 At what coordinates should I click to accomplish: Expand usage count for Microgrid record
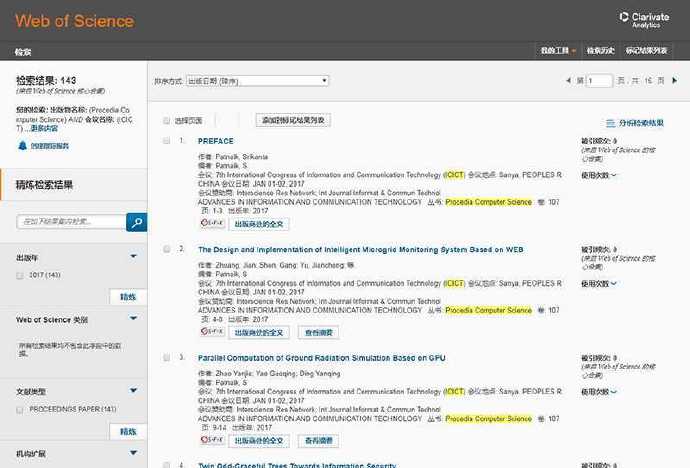tap(598, 284)
